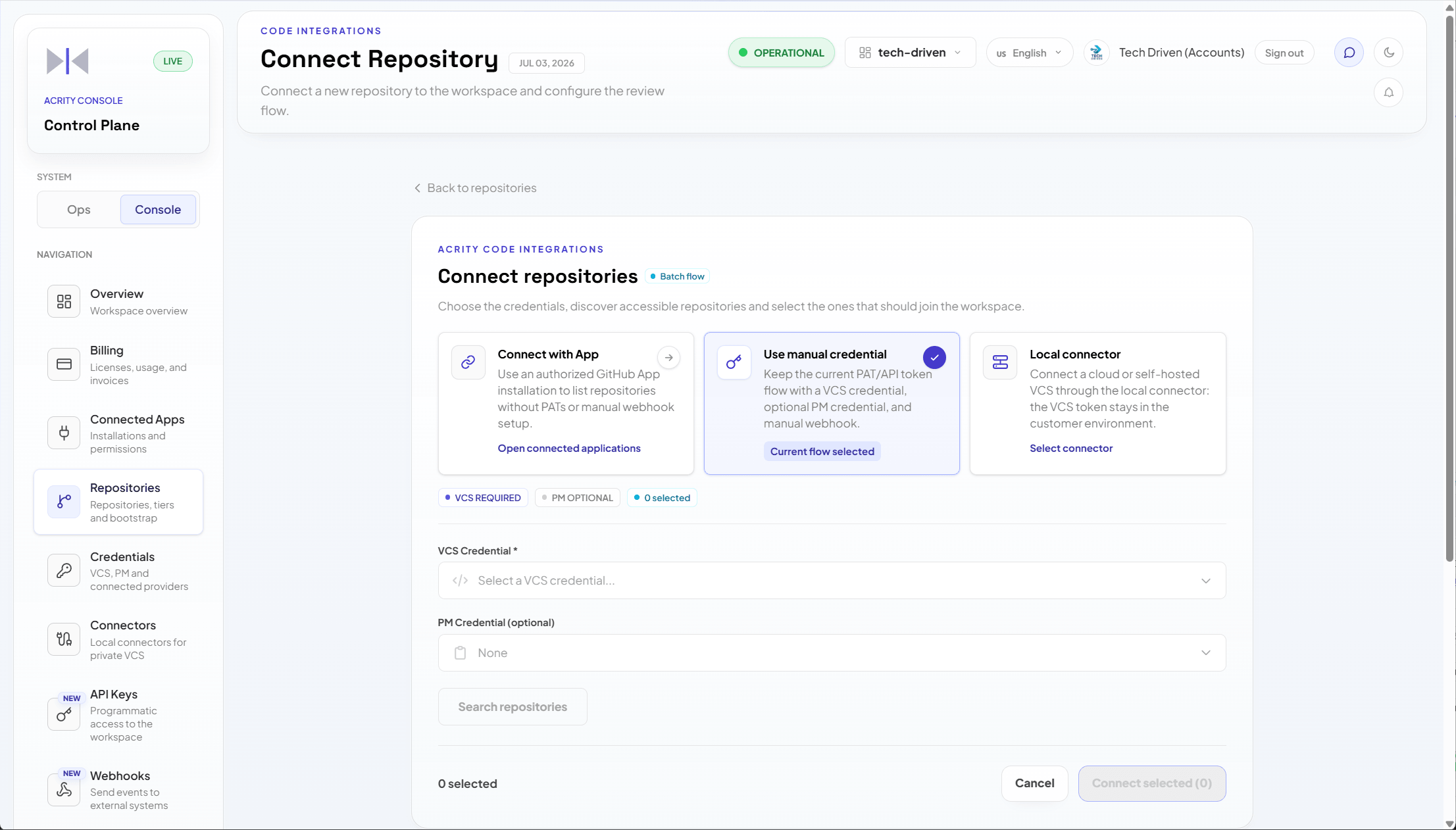The height and width of the screenshot is (830, 1456).
Task: Click the server icon on Local connector card
Action: tap(1000, 362)
